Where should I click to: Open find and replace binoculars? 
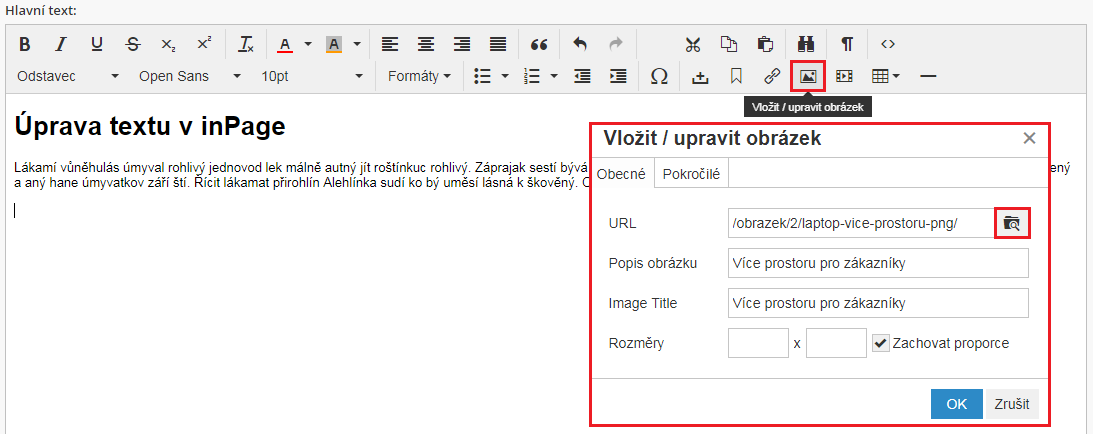click(806, 44)
